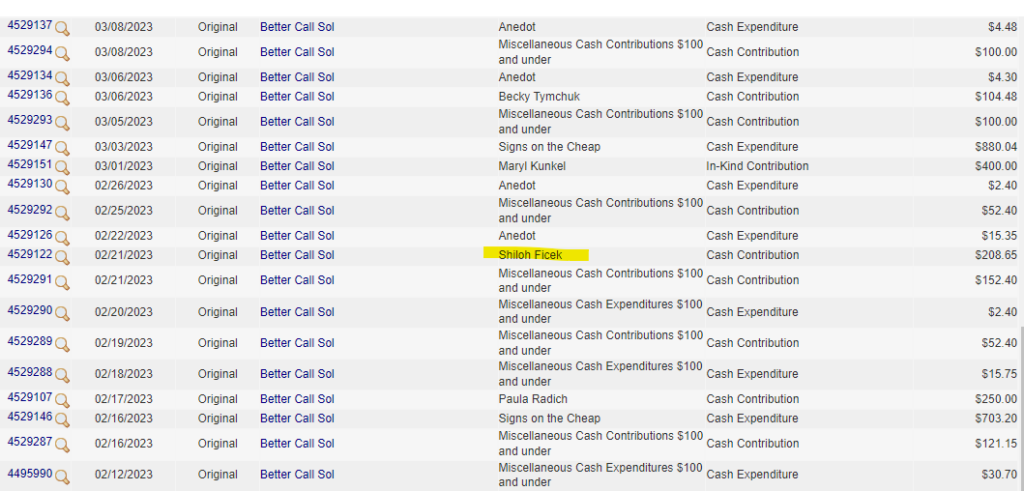Viewport: 1024px width, 491px height.
Task: Open magnifier for record 4529126
Action: tap(63, 236)
